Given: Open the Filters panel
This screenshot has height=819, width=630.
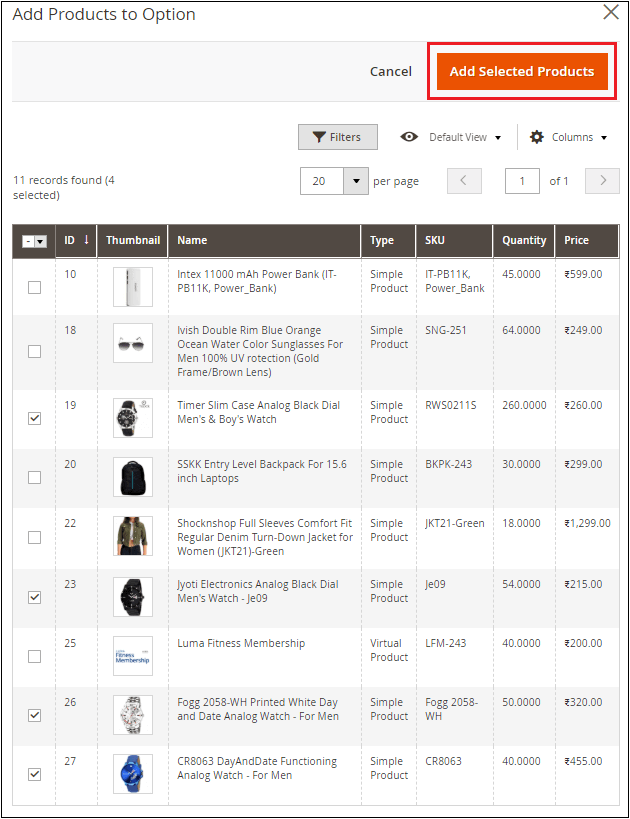Looking at the screenshot, I should pyautogui.click(x=337, y=137).
